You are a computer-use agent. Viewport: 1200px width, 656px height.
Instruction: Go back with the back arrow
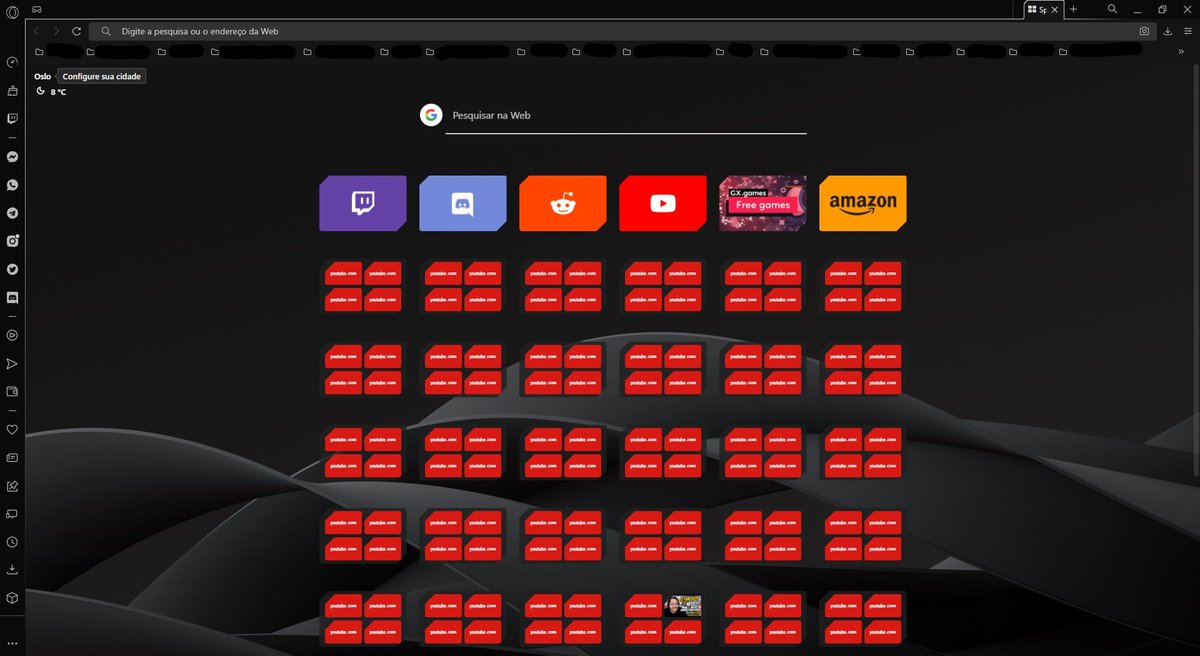tap(37, 31)
